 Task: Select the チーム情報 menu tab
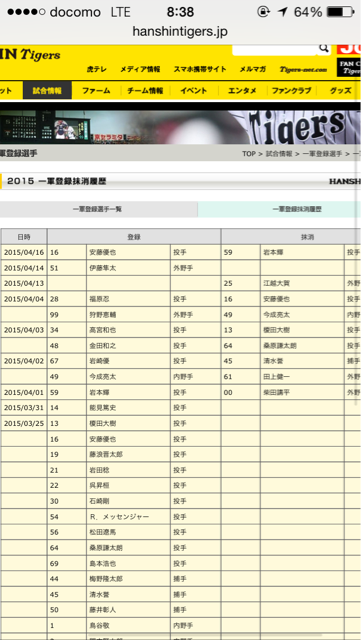point(145,90)
